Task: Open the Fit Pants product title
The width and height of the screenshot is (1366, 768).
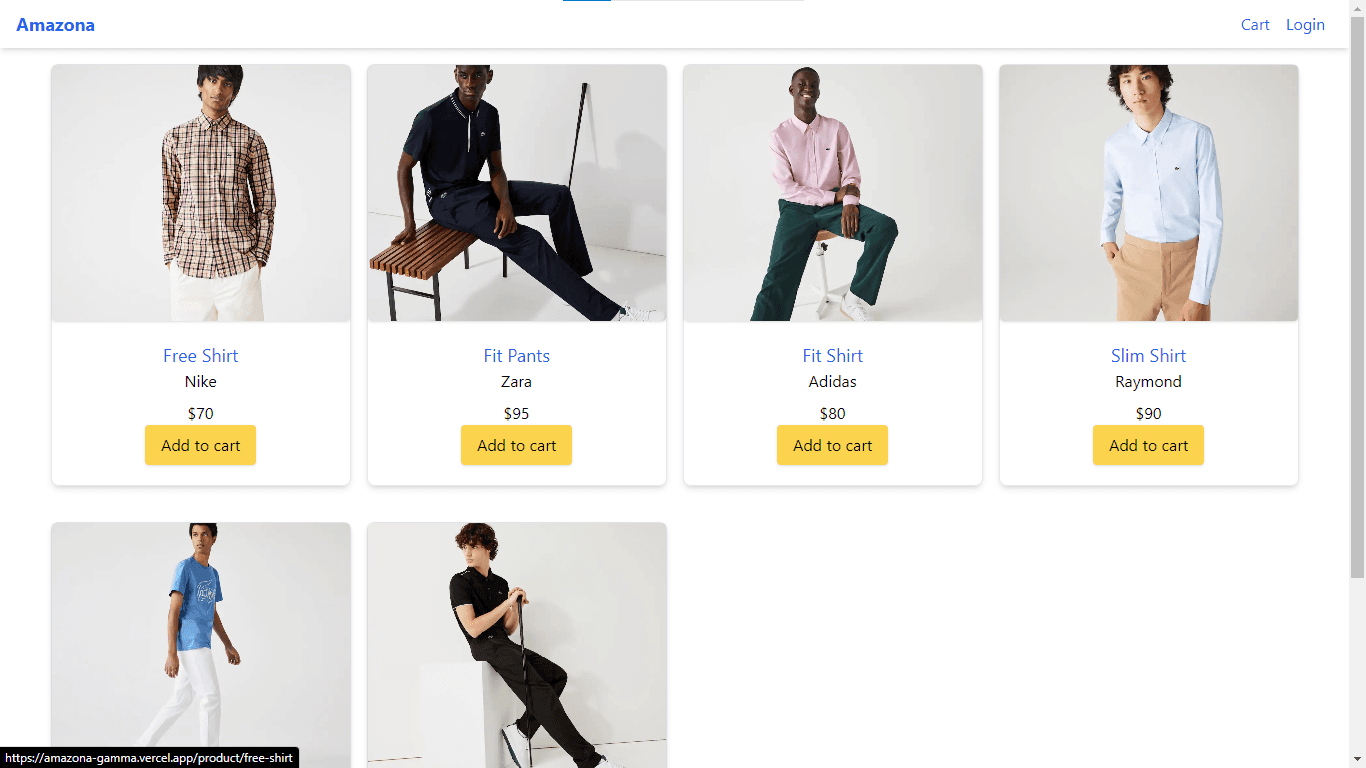Action: pos(516,356)
